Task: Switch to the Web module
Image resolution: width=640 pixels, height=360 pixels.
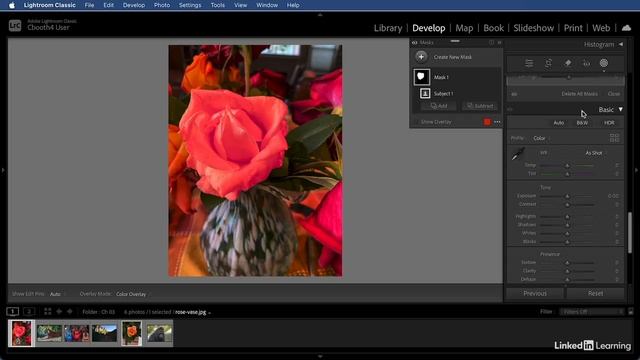Action: point(601,28)
